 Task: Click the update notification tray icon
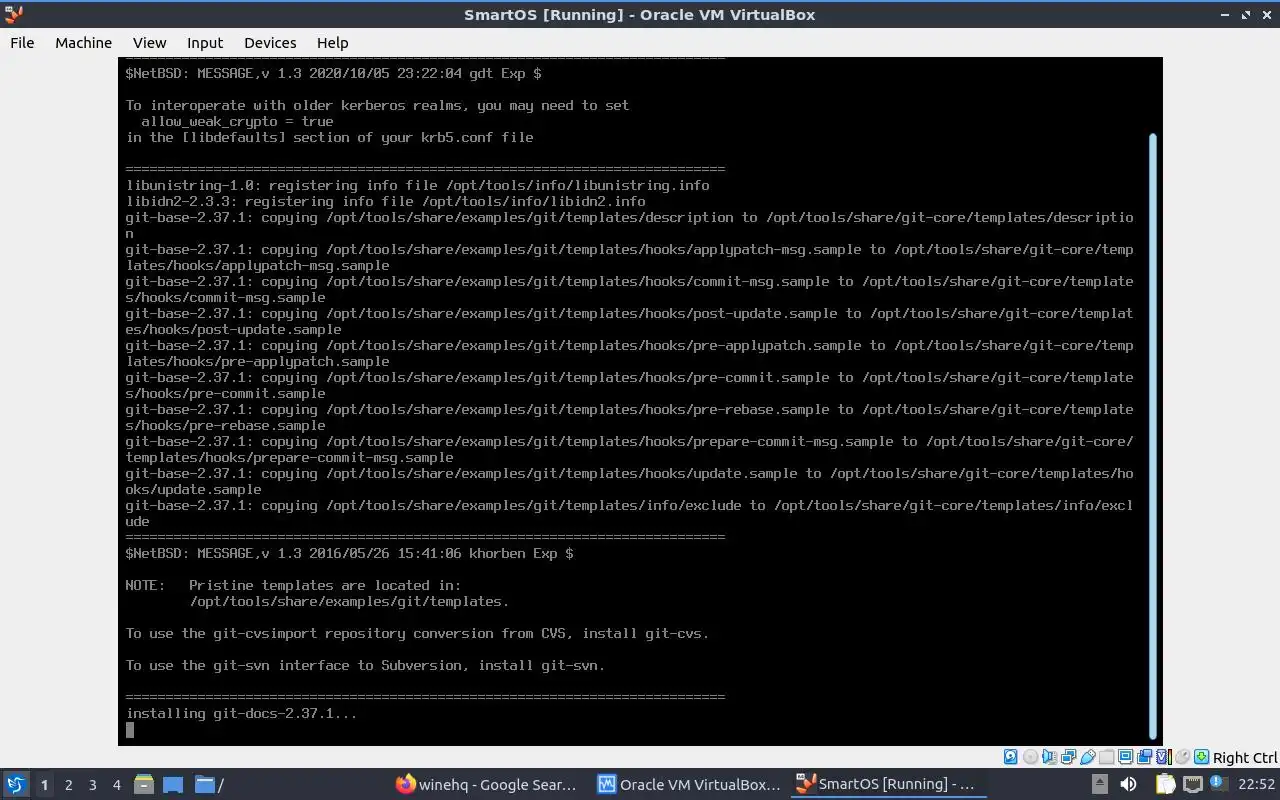[x=1219, y=783]
